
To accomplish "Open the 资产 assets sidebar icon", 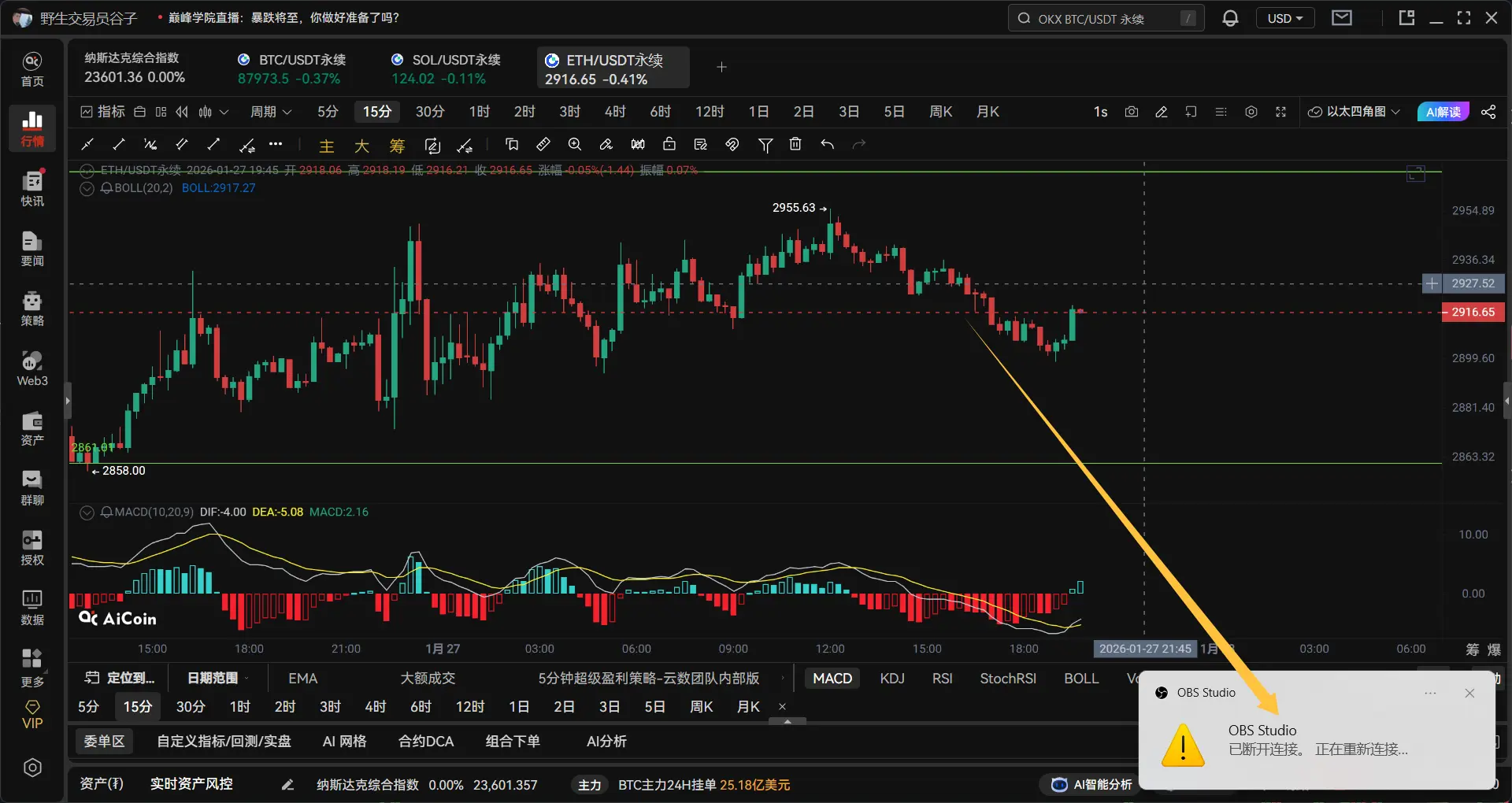I will click(x=32, y=428).
